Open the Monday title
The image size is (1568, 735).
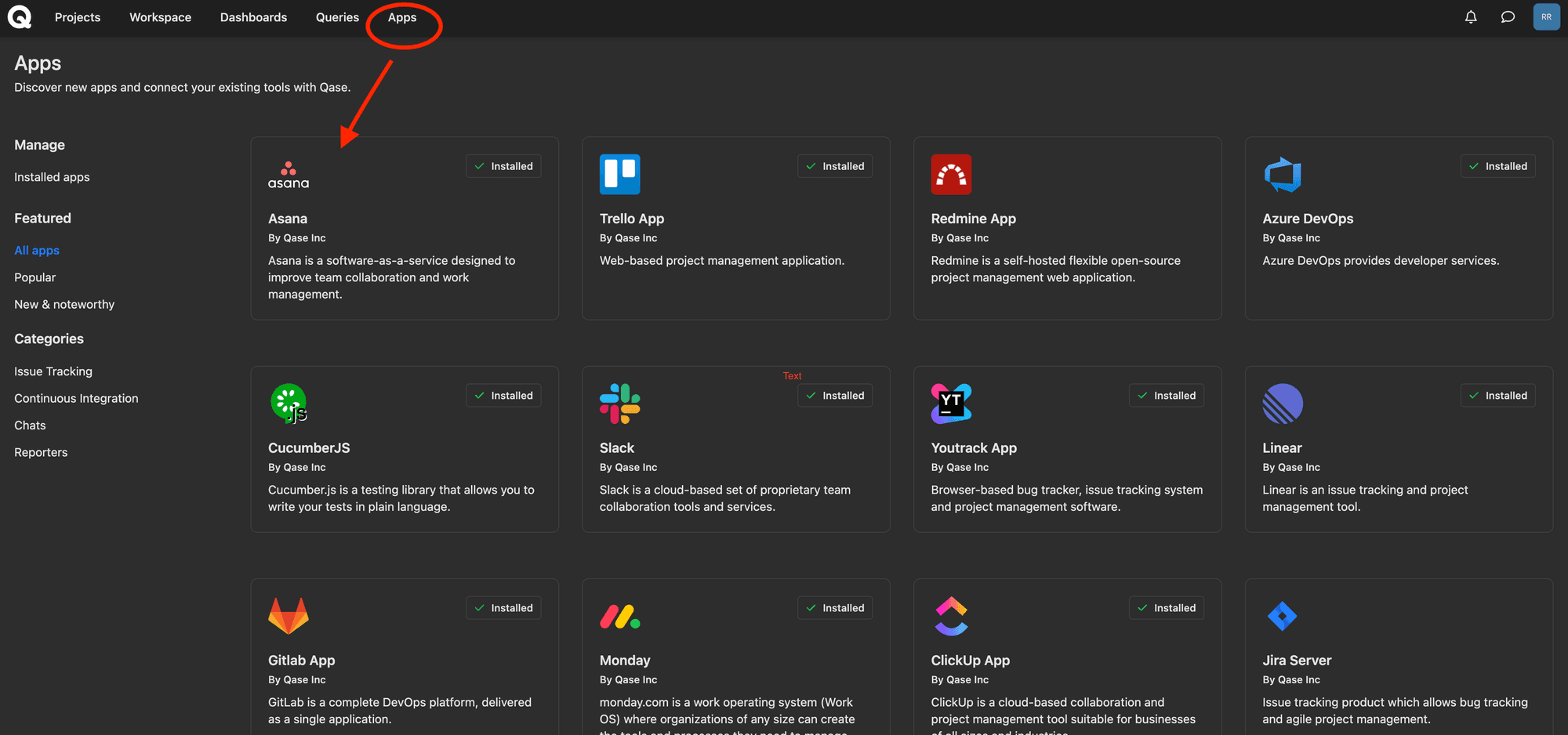pos(625,661)
